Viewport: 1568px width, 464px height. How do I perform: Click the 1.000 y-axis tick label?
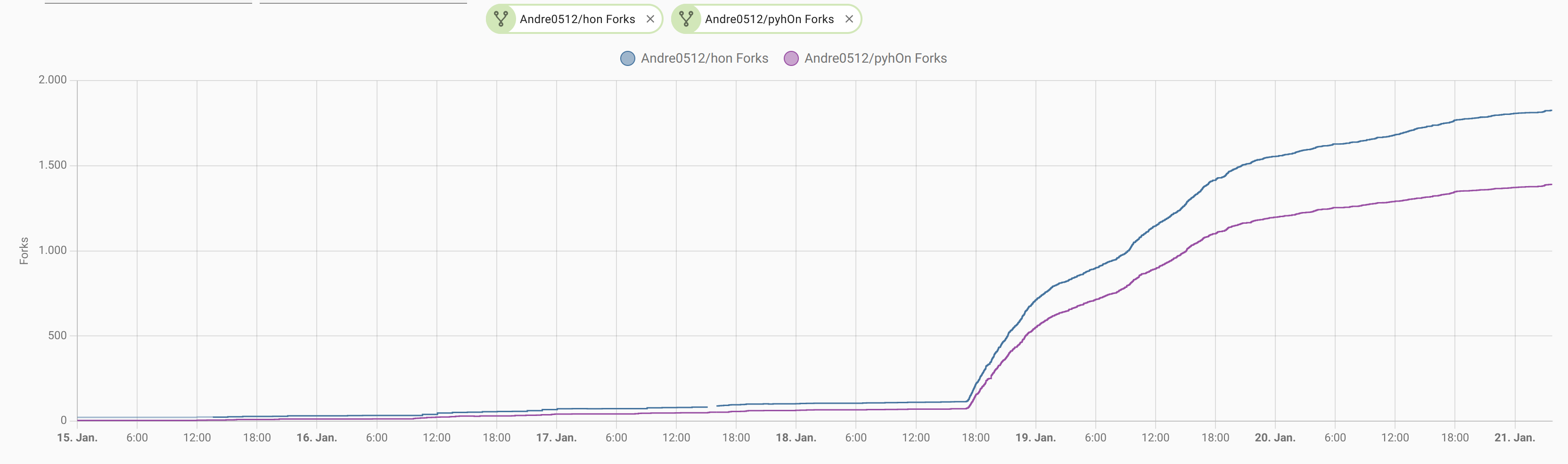coord(52,251)
